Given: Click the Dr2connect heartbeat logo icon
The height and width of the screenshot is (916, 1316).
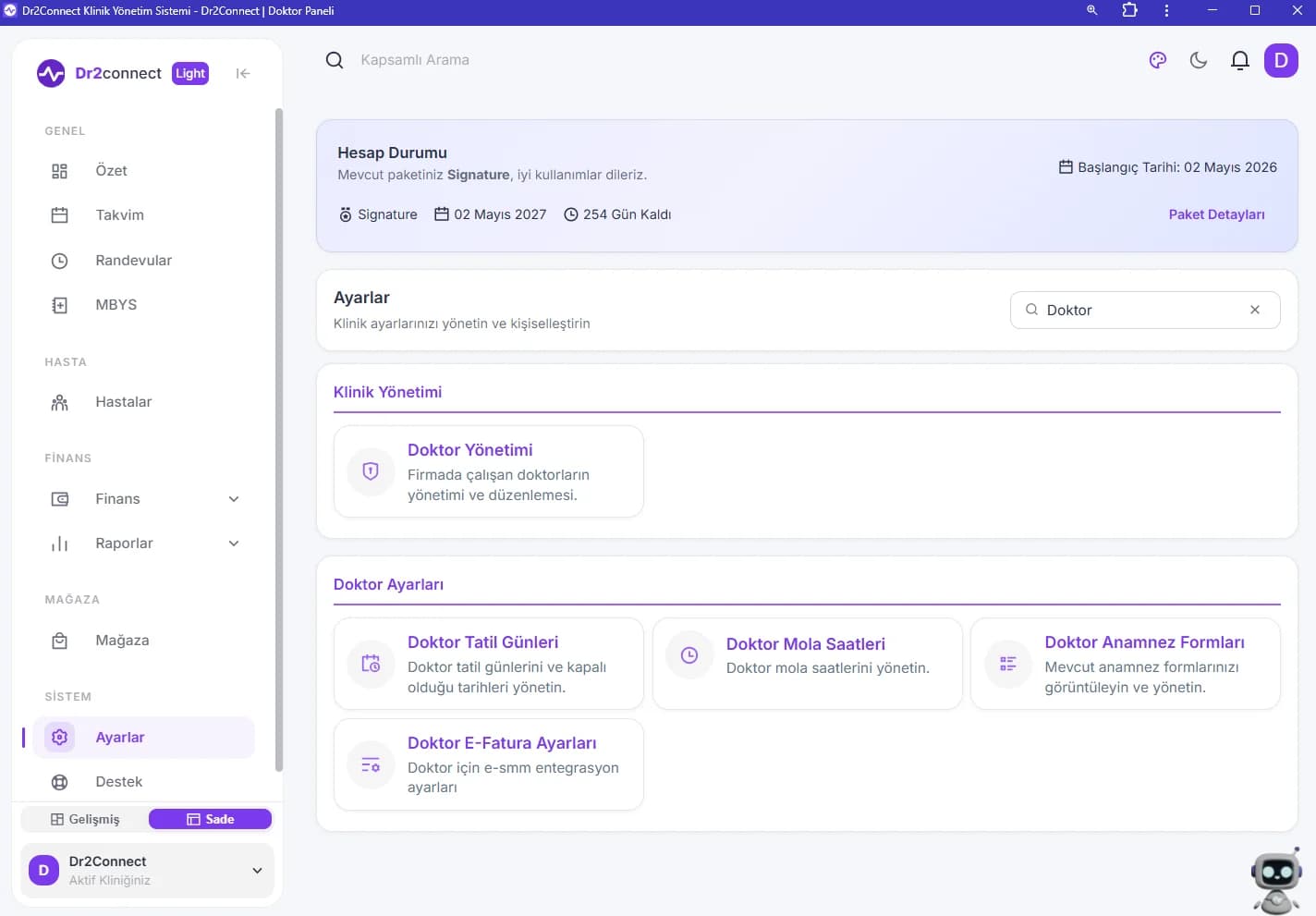Looking at the screenshot, I should pos(51,73).
